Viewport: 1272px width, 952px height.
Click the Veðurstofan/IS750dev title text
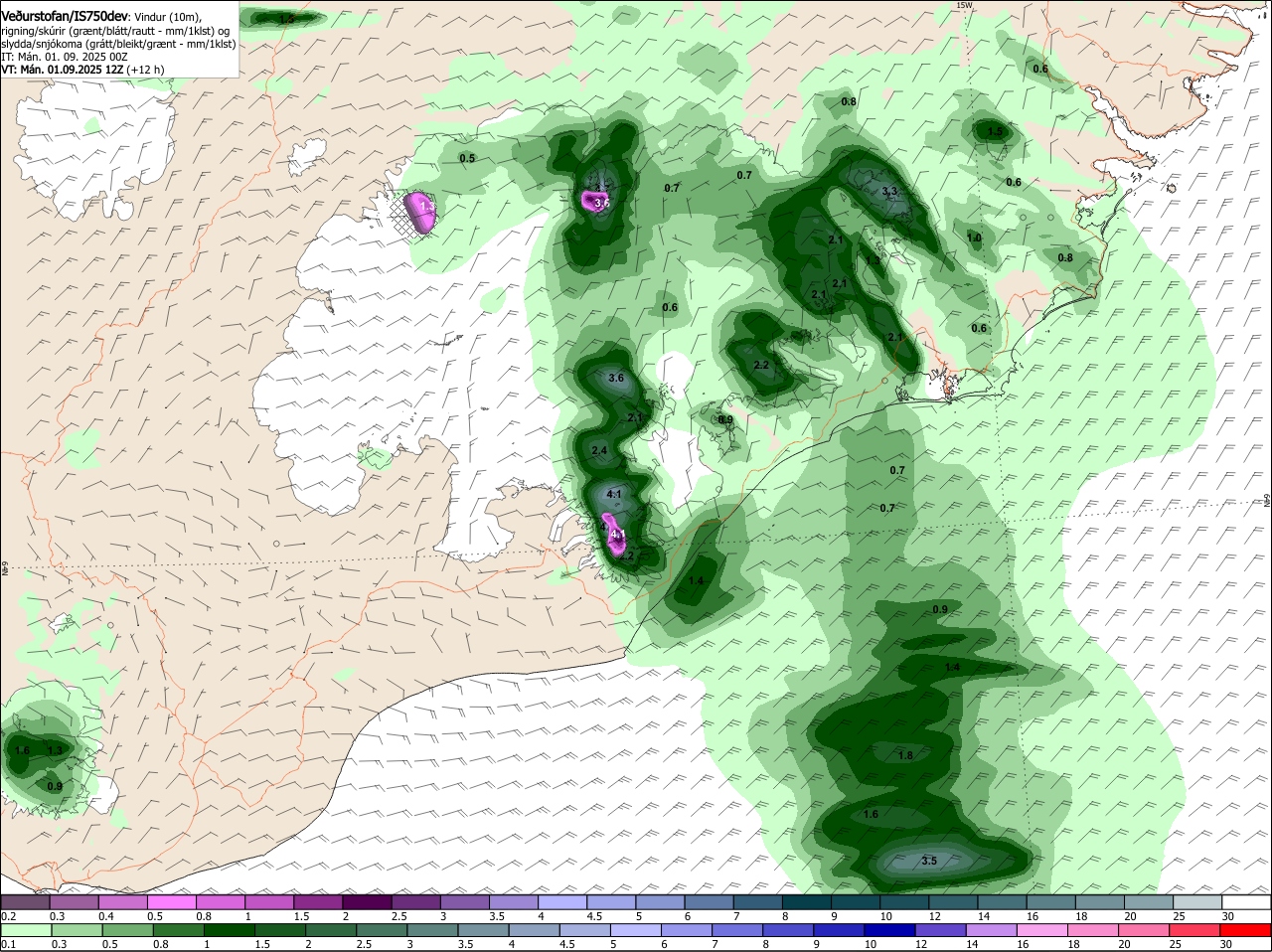click(x=65, y=16)
